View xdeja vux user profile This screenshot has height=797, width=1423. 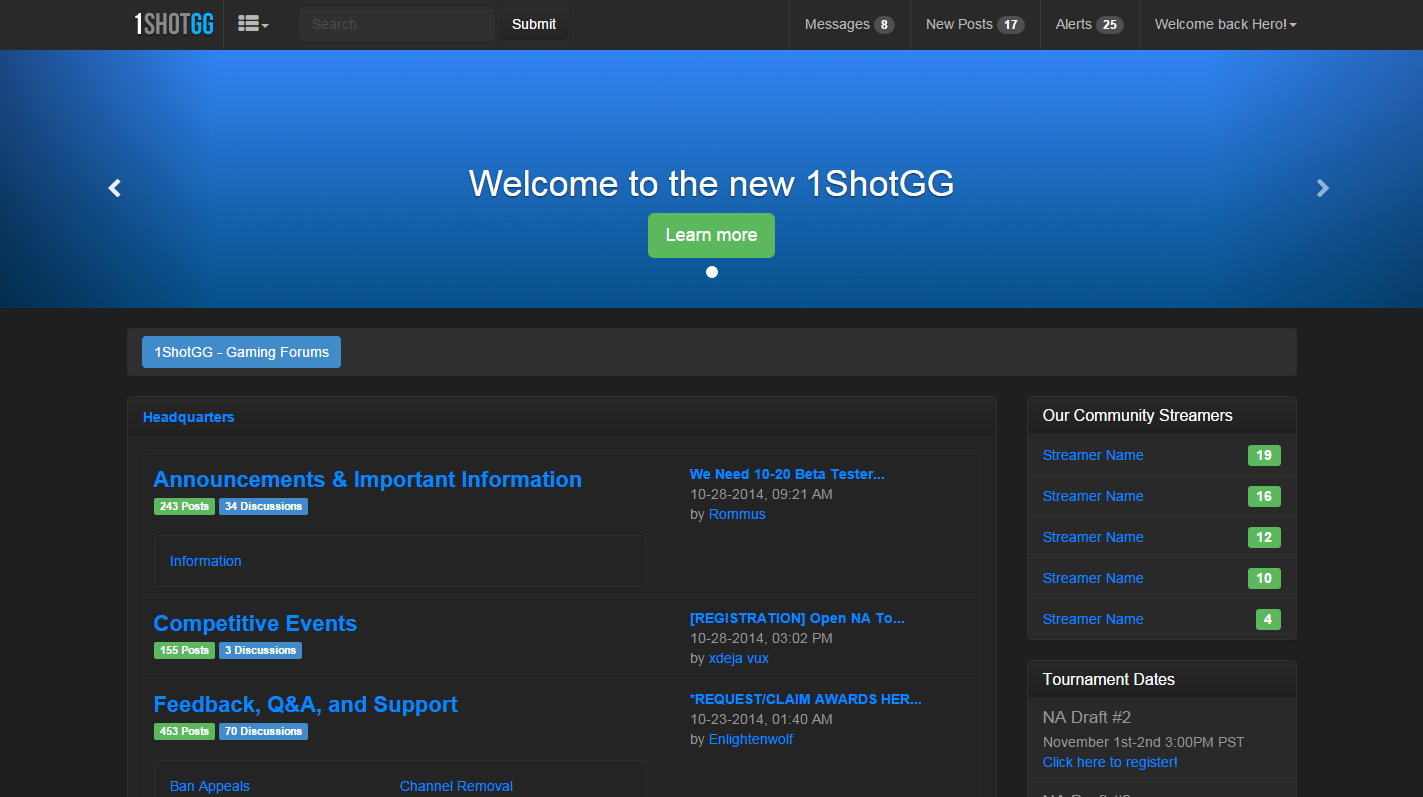pyautogui.click(x=739, y=658)
